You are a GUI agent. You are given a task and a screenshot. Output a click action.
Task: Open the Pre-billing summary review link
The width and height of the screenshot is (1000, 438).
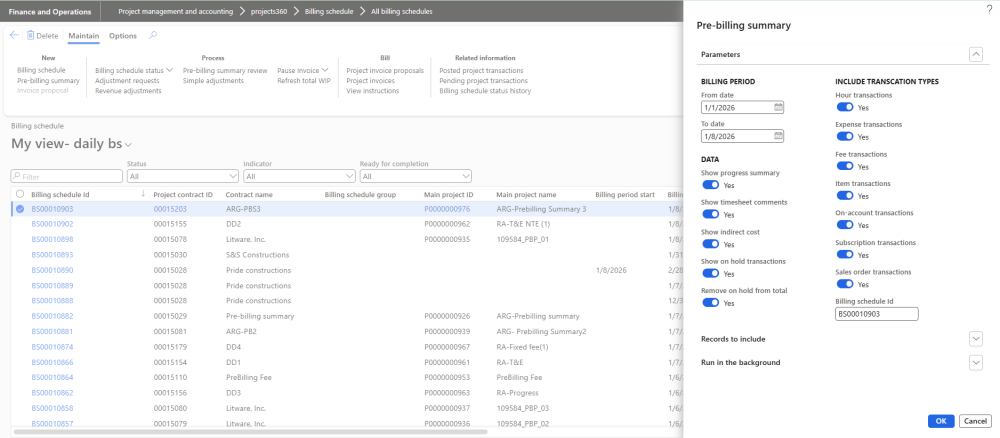(225, 71)
